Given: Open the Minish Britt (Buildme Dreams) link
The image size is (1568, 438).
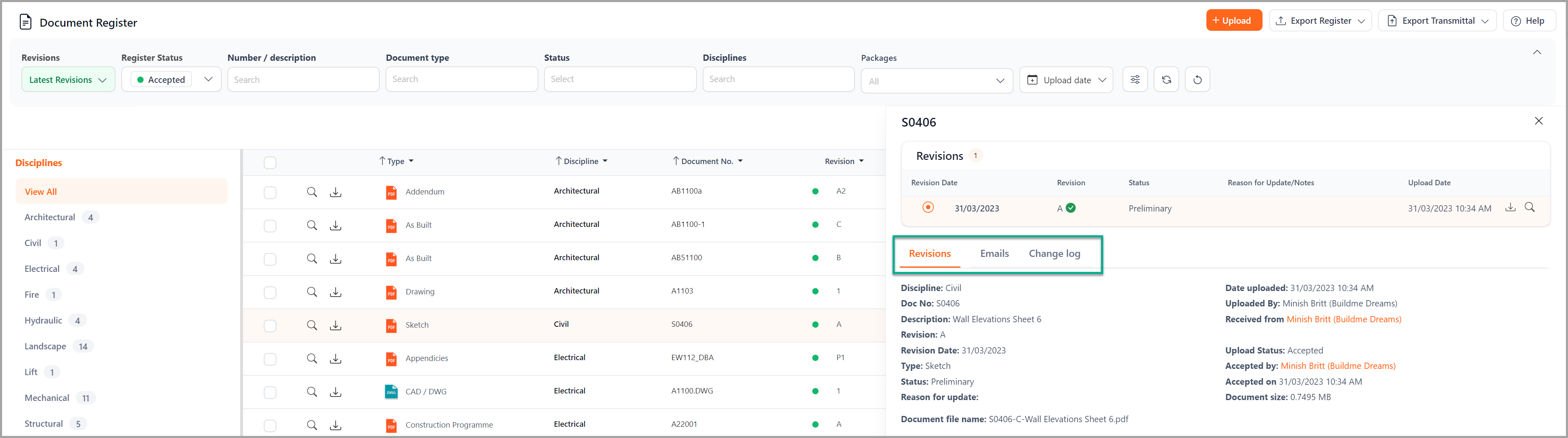Looking at the screenshot, I should pyautogui.click(x=1344, y=319).
